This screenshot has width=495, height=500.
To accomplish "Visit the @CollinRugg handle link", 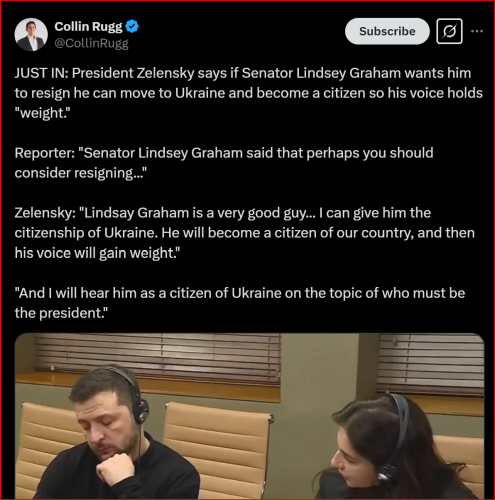I will click(x=91, y=43).
